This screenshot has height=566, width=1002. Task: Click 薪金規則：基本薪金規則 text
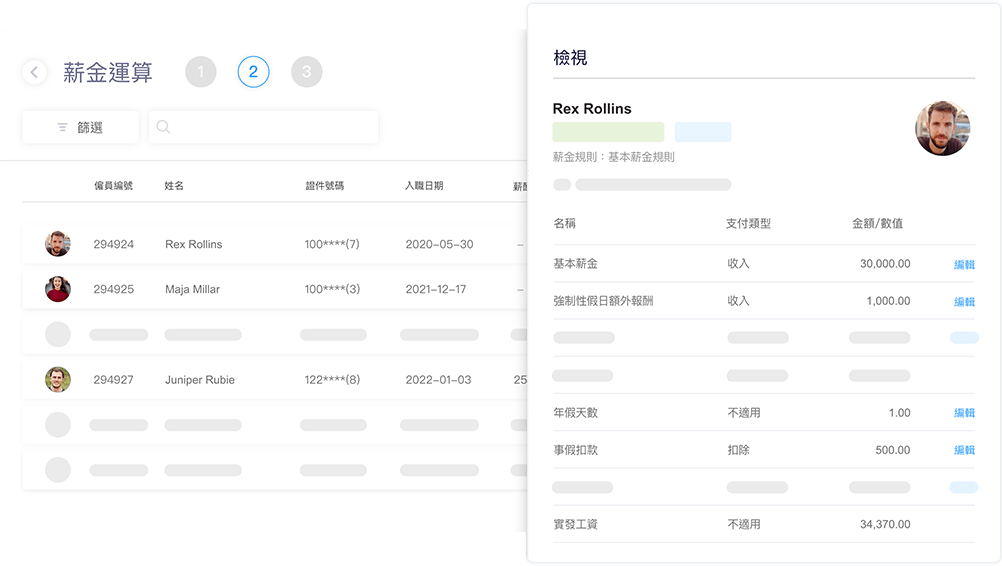tap(613, 157)
